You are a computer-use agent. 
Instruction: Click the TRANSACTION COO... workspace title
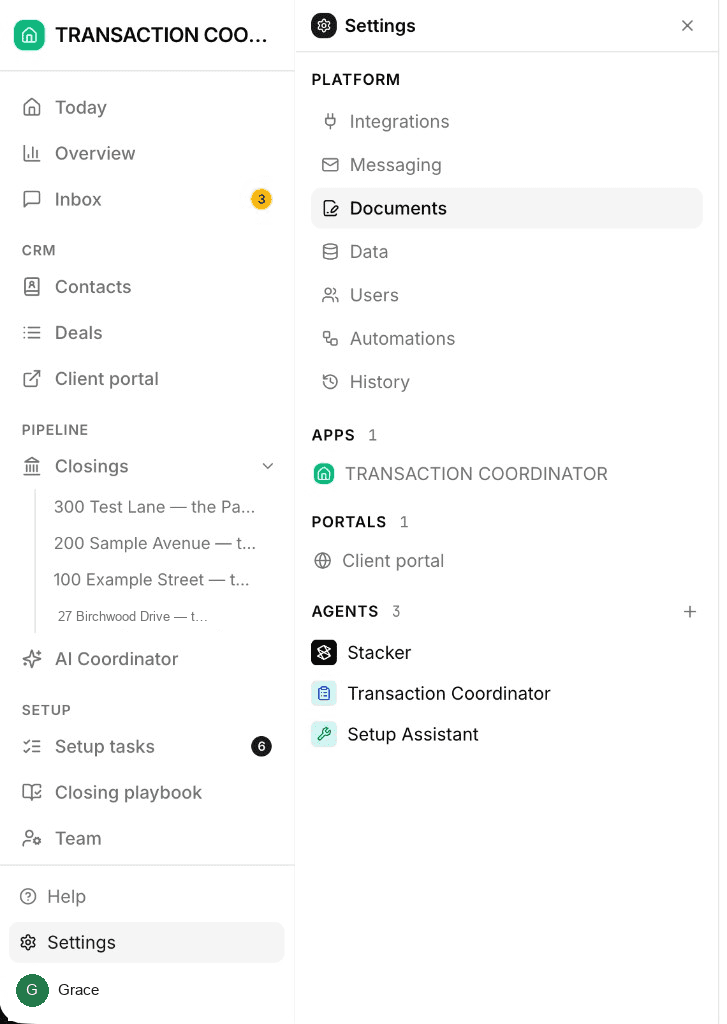pyautogui.click(x=161, y=35)
